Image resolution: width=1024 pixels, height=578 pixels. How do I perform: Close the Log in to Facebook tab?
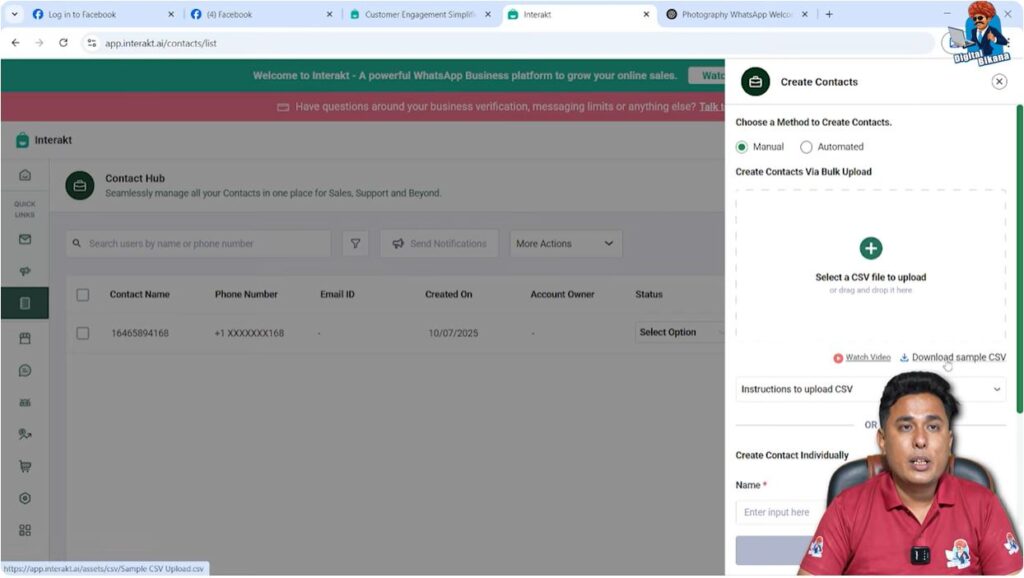tap(171, 14)
